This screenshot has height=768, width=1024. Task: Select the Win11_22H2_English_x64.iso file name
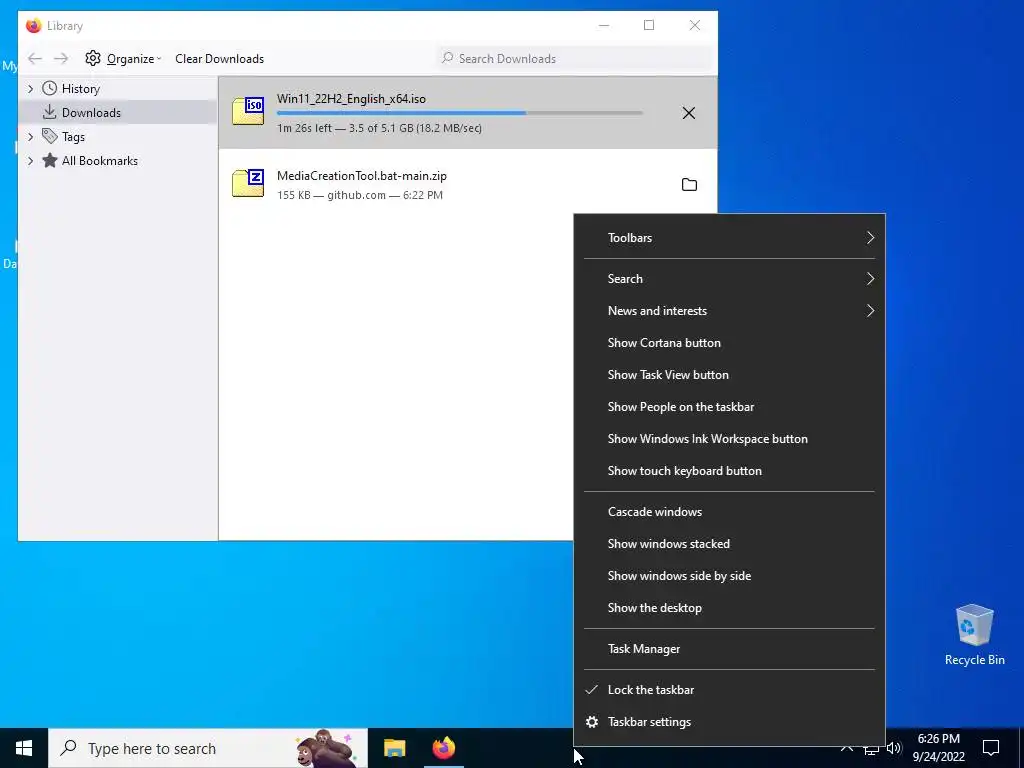click(x=351, y=99)
